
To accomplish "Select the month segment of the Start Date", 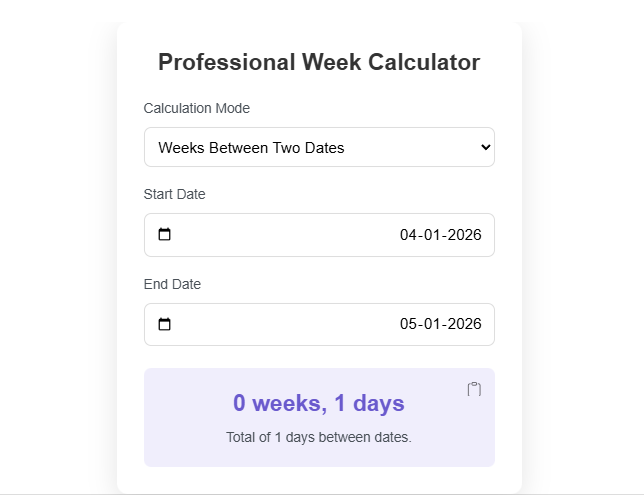I will 433,235.
